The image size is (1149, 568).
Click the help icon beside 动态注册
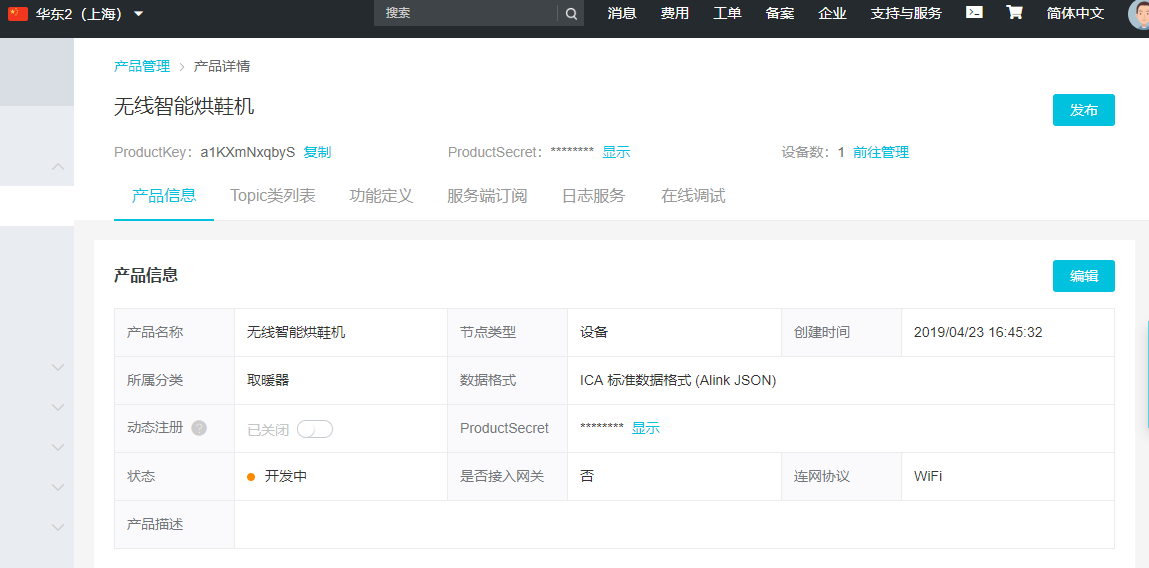click(x=199, y=428)
